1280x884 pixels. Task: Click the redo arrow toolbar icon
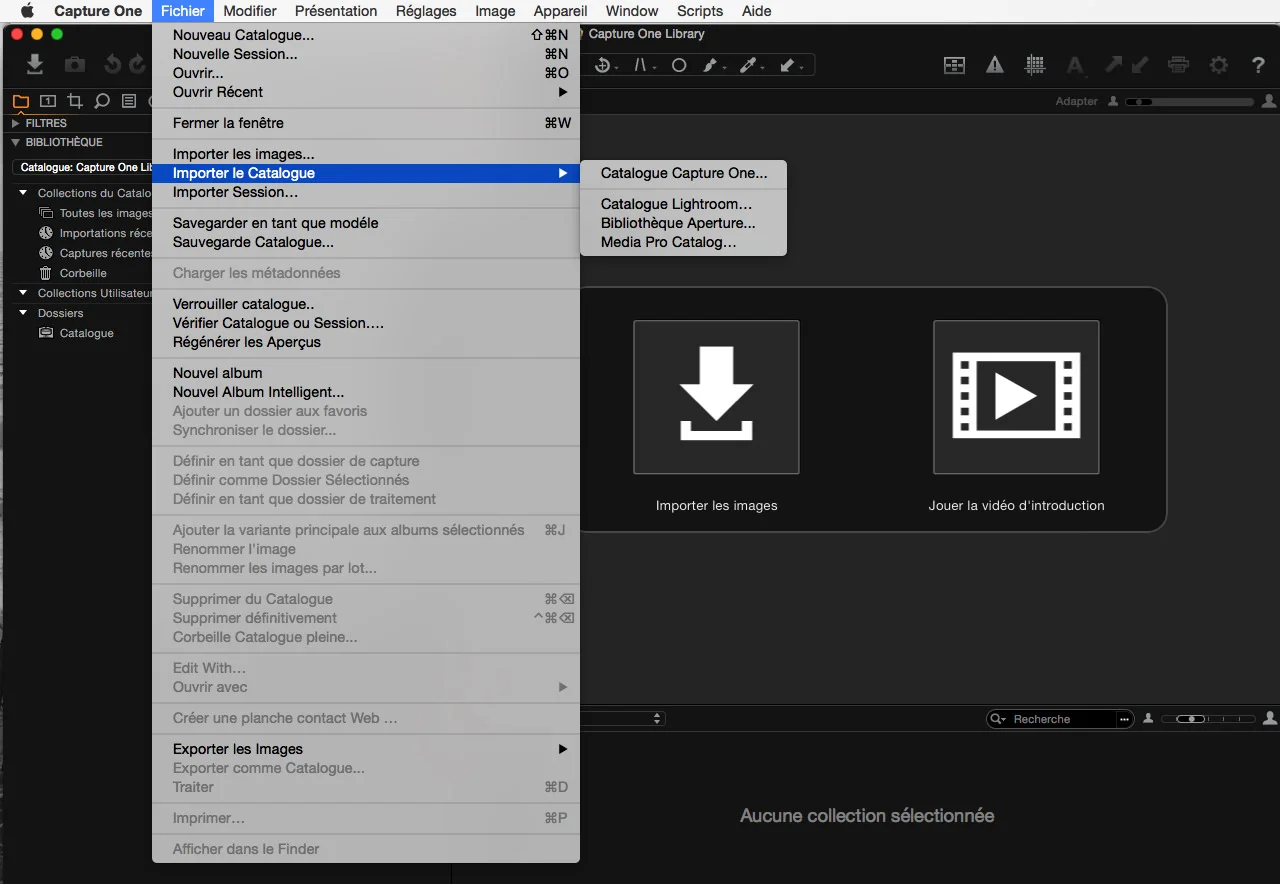137,65
